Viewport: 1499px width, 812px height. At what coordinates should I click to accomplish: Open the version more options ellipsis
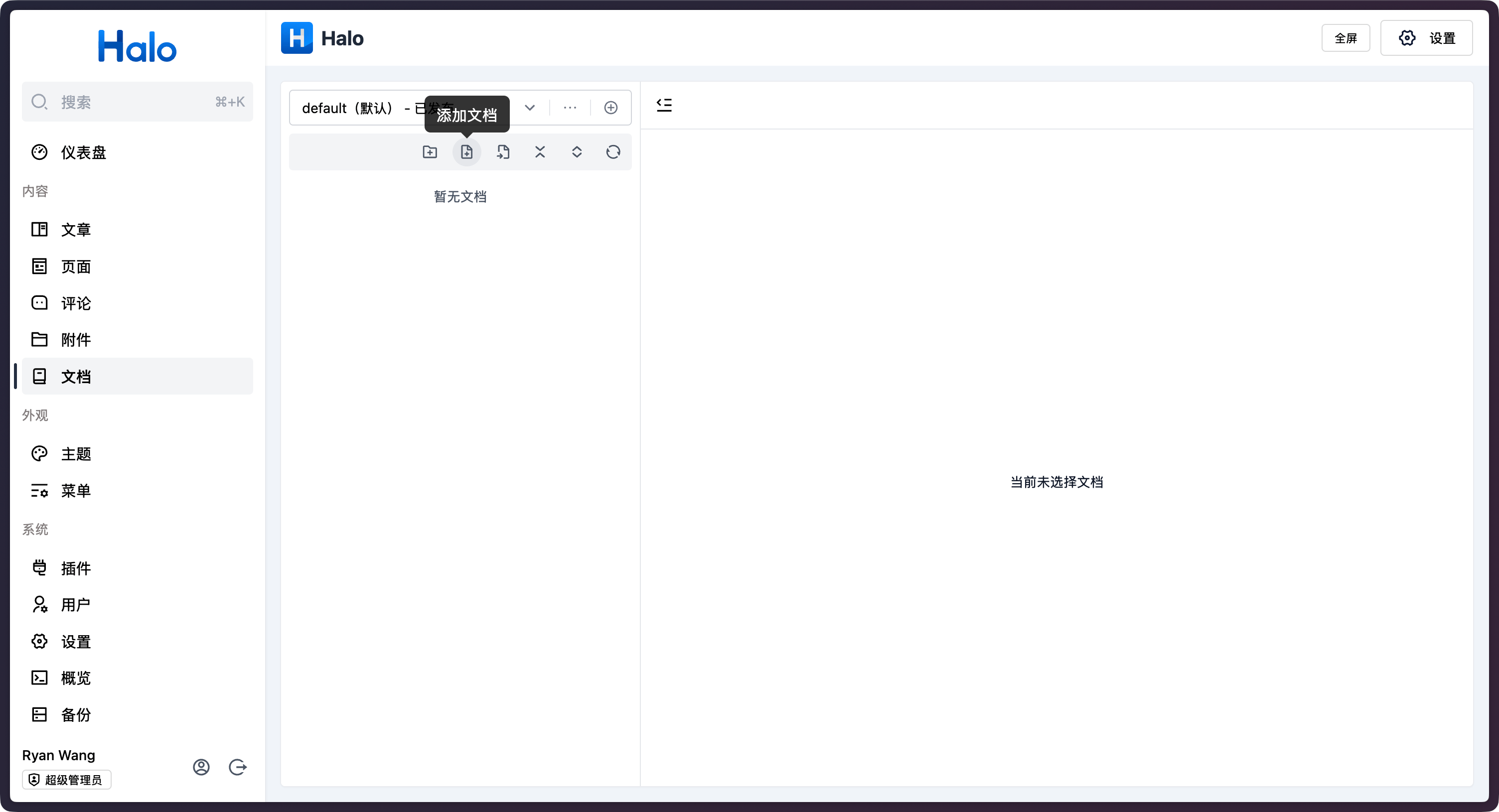tap(570, 108)
